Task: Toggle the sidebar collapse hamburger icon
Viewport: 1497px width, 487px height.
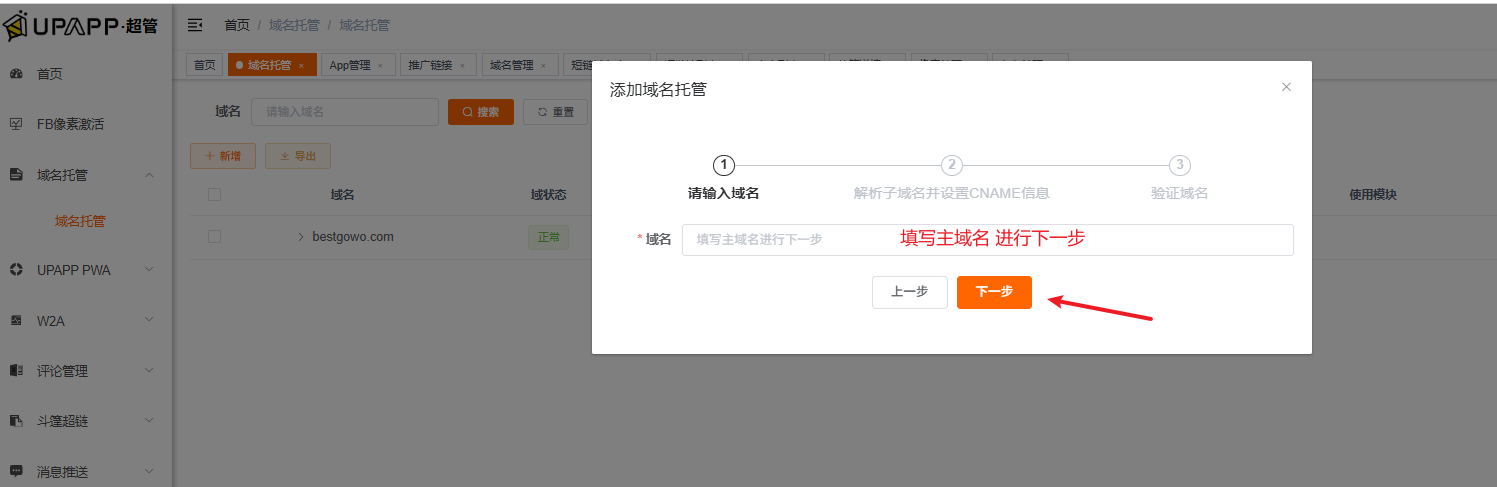Action: pos(195,25)
